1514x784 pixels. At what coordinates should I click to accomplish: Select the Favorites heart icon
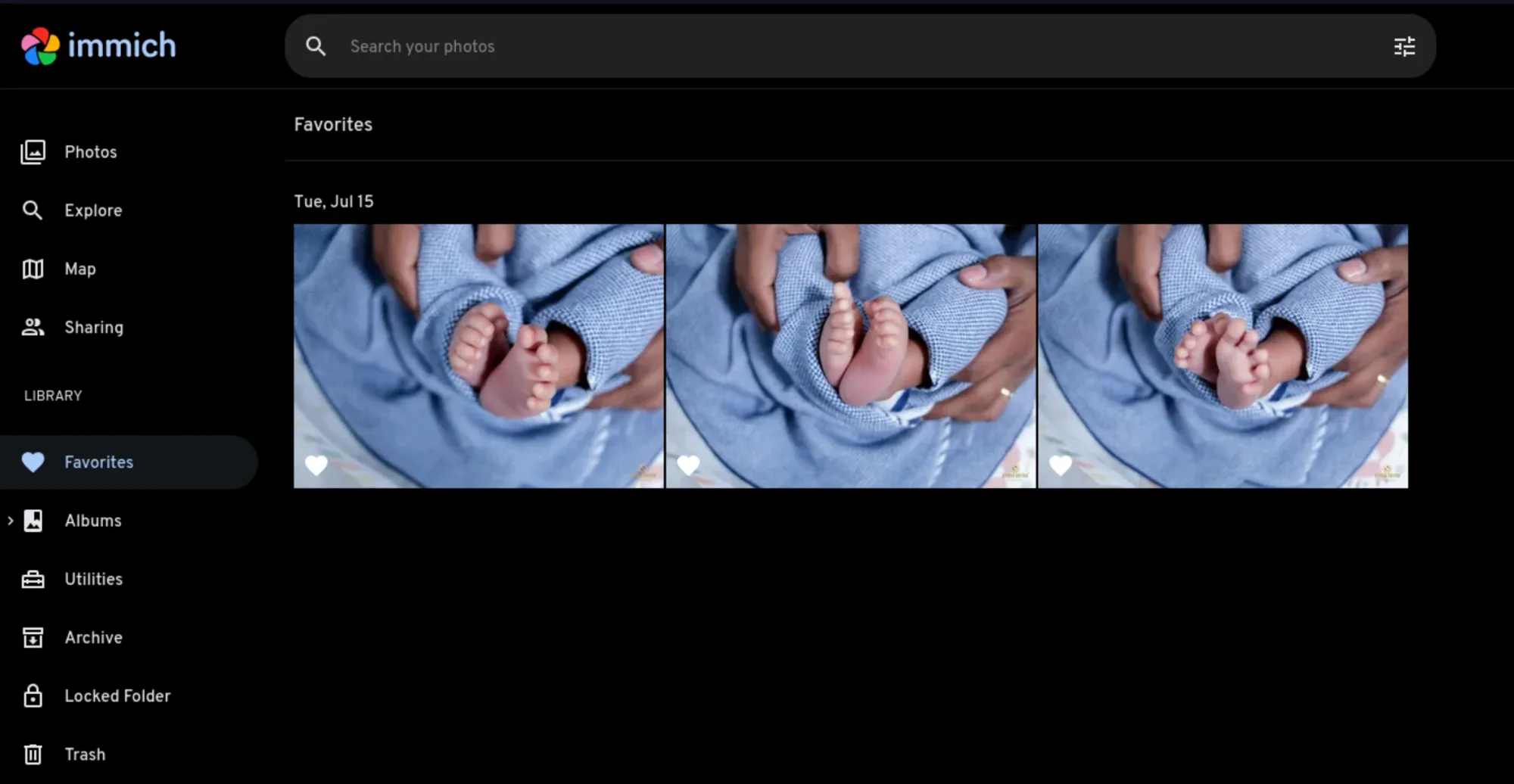[x=33, y=462]
